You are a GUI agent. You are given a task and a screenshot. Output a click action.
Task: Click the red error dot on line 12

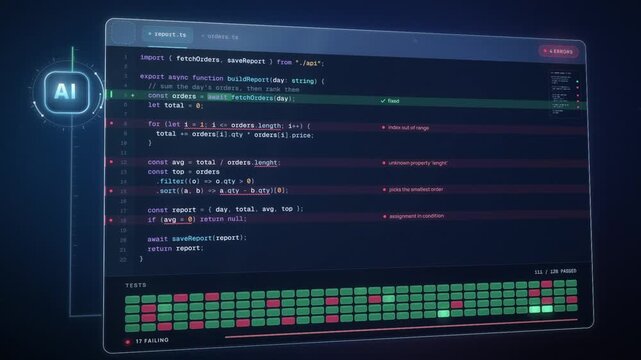click(111, 162)
